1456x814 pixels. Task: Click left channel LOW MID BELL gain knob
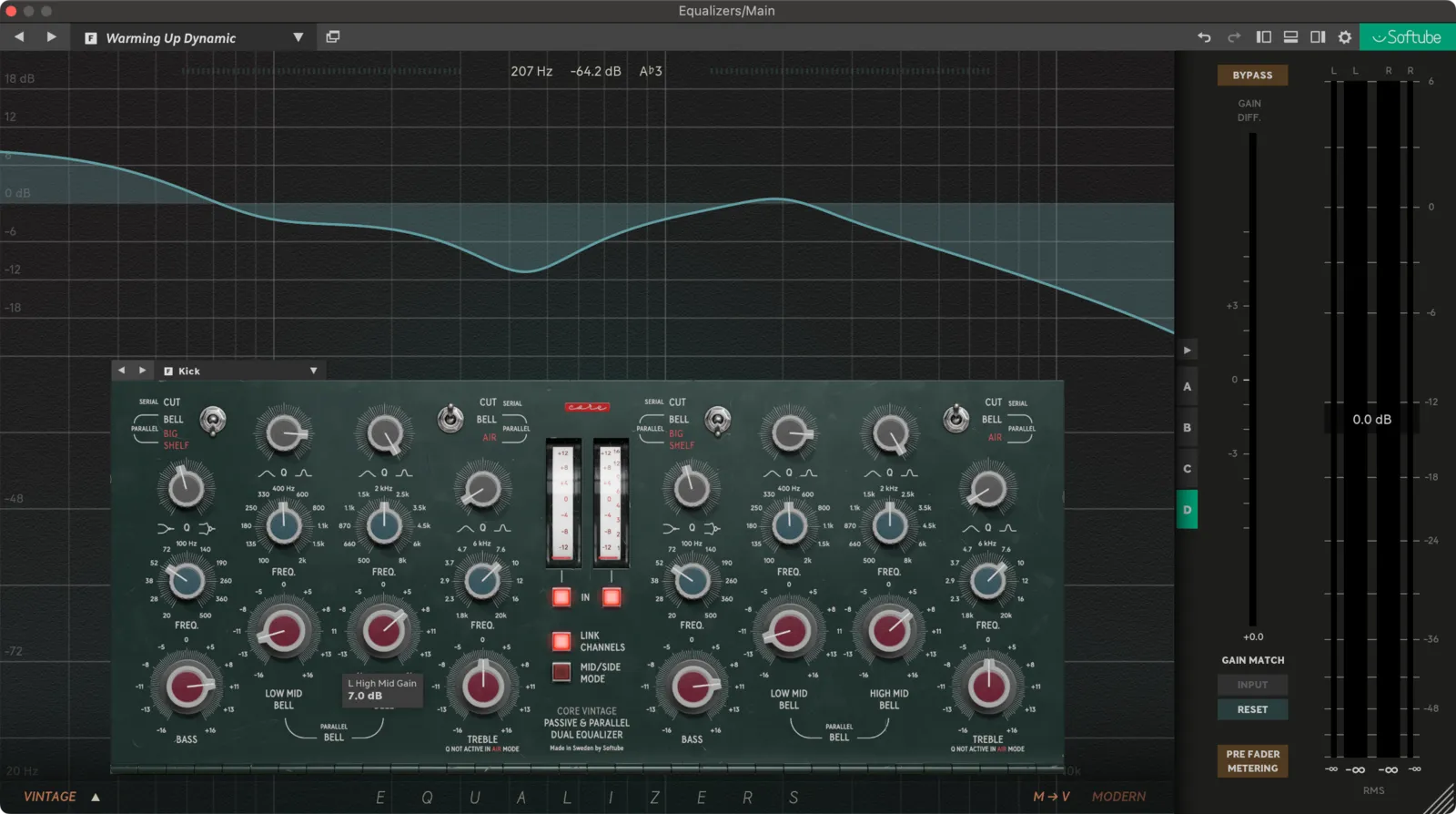click(x=283, y=631)
